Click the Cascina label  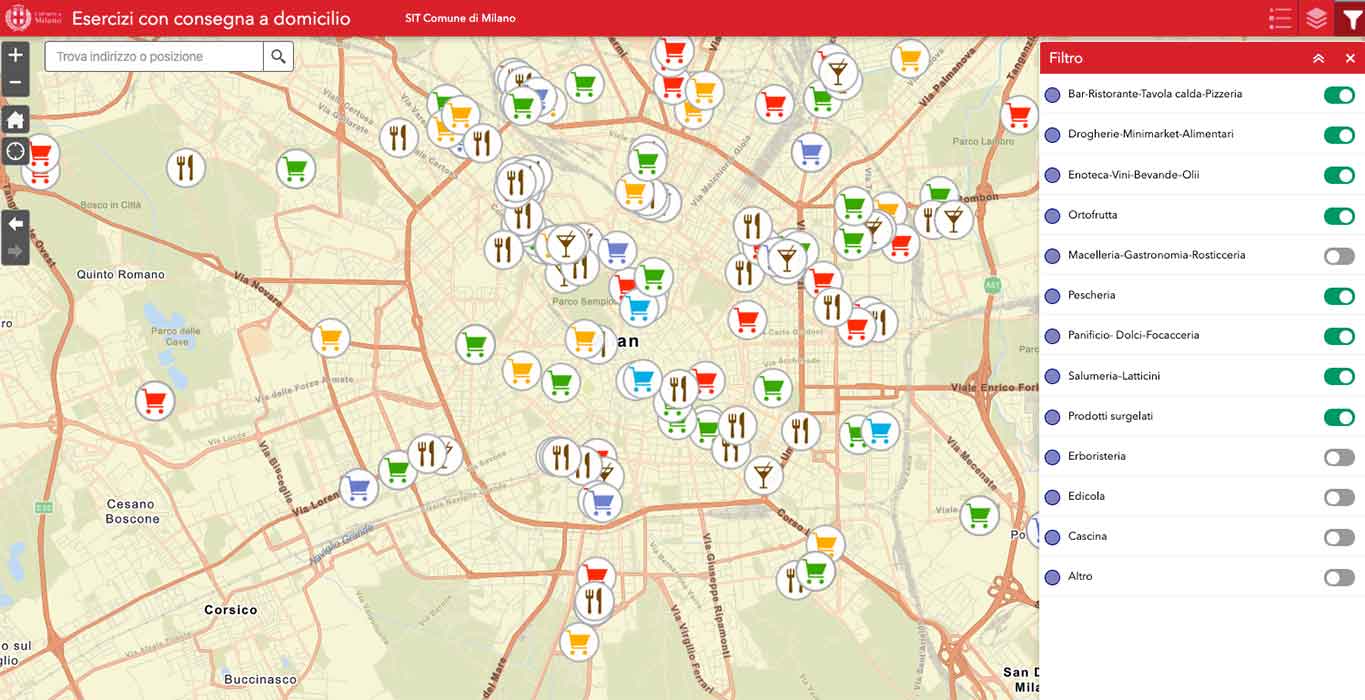click(x=1087, y=536)
